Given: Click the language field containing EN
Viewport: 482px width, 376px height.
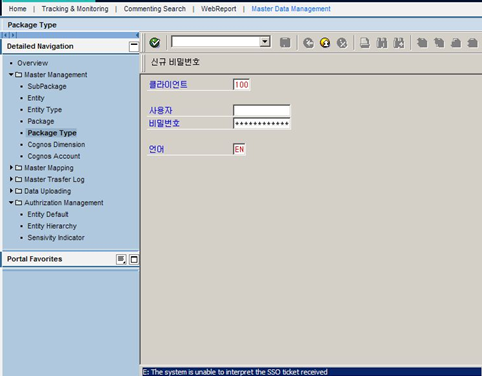Looking at the screenshot, I should point(239,149).
